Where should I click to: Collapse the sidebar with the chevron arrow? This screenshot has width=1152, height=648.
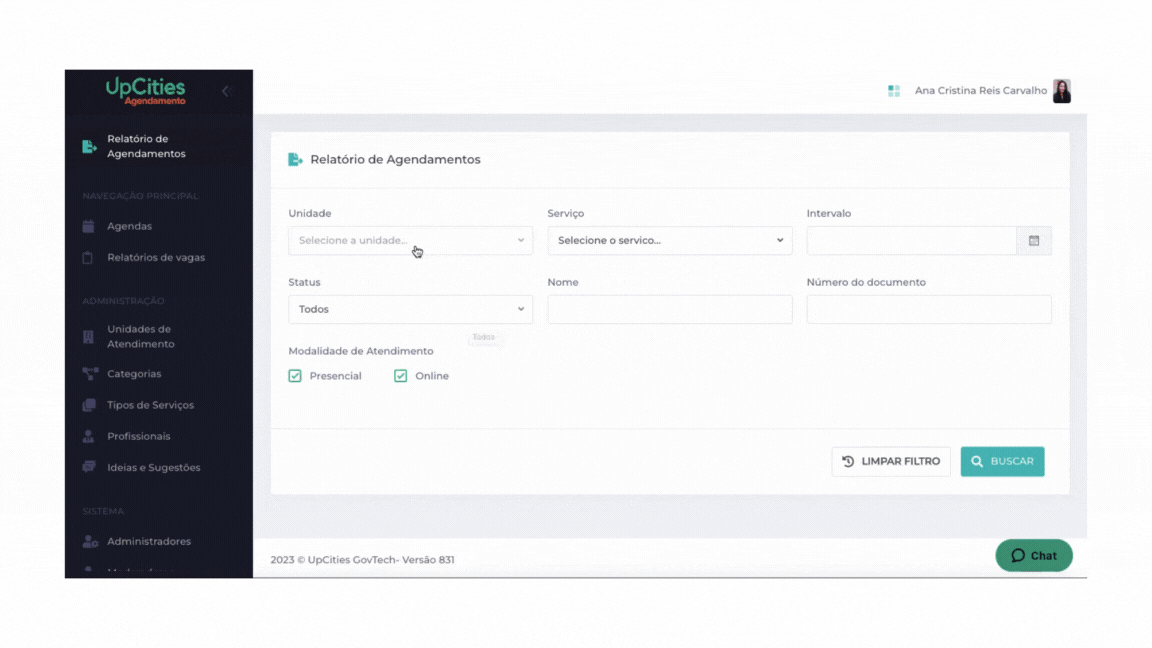(x=226, y=91)
